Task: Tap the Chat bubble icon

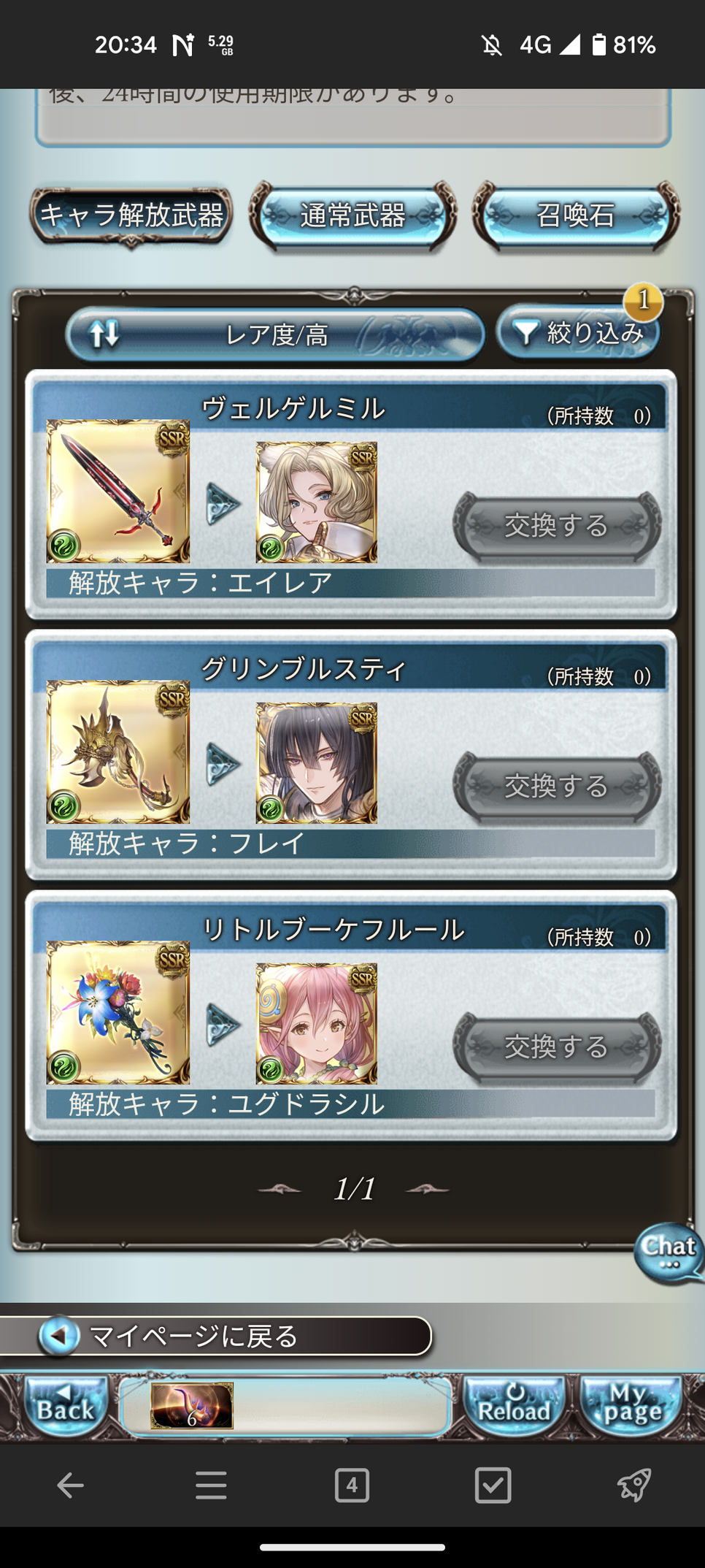Action: tap(669, 1253)
